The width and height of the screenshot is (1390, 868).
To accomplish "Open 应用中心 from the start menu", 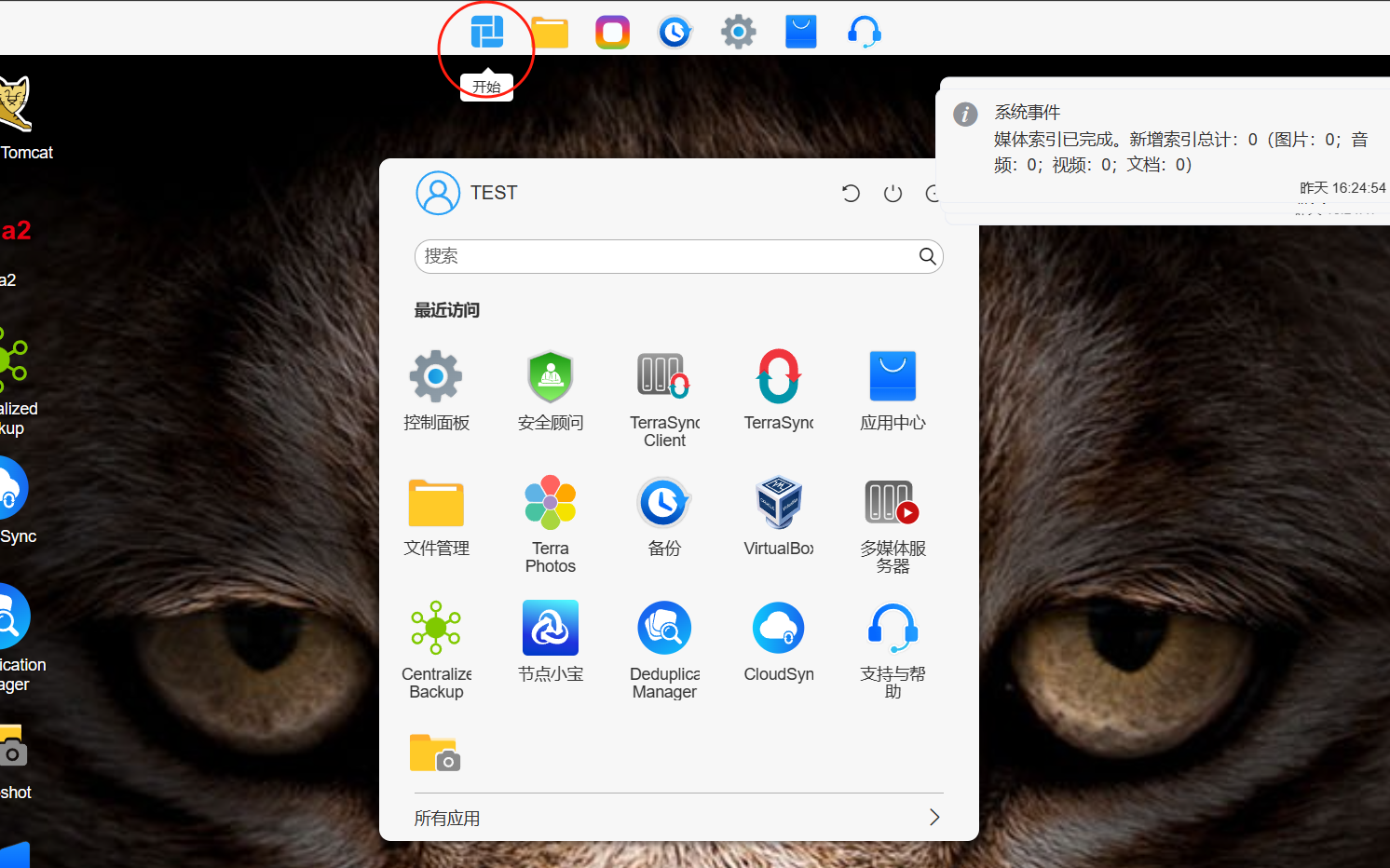I will tap(893, 390).
